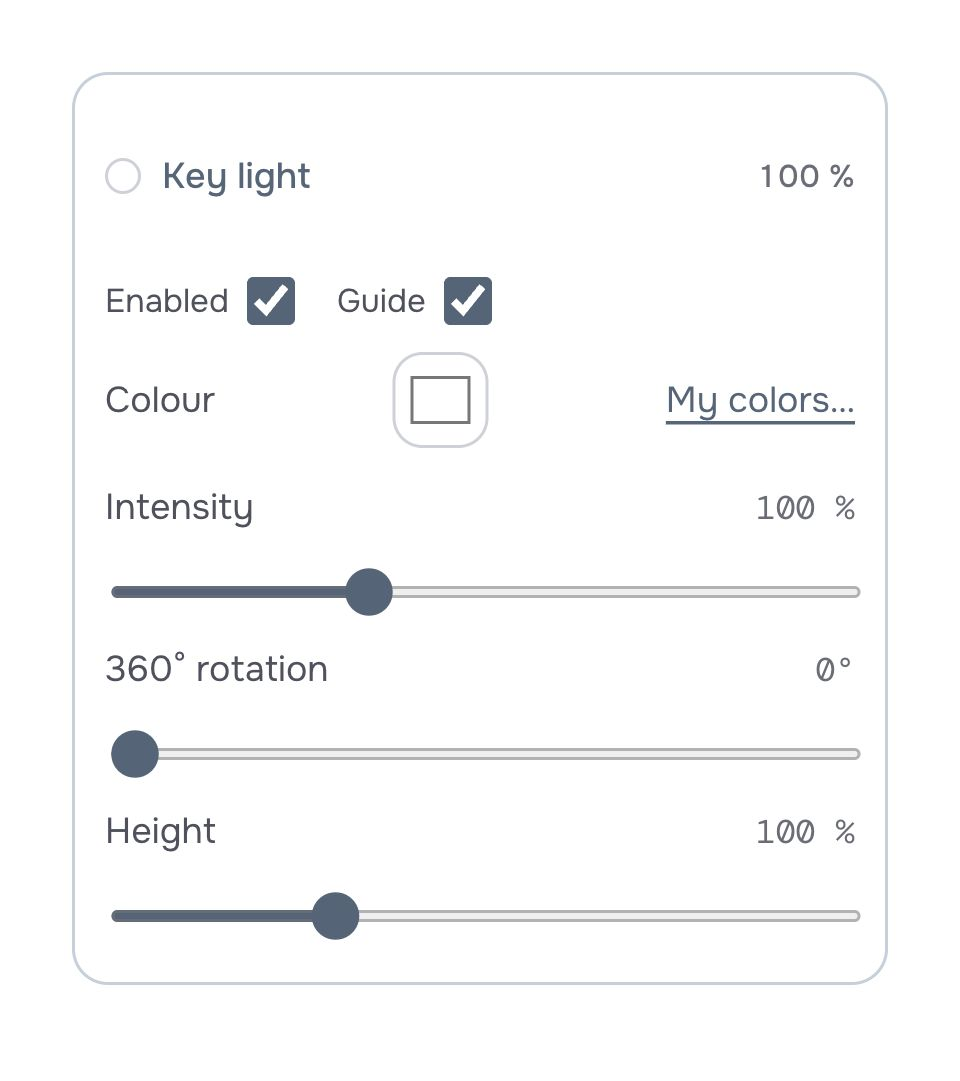The width and height of the screenshot is (960, 1081).
Task: Click the Guide text label
Action: pos(381,301)
